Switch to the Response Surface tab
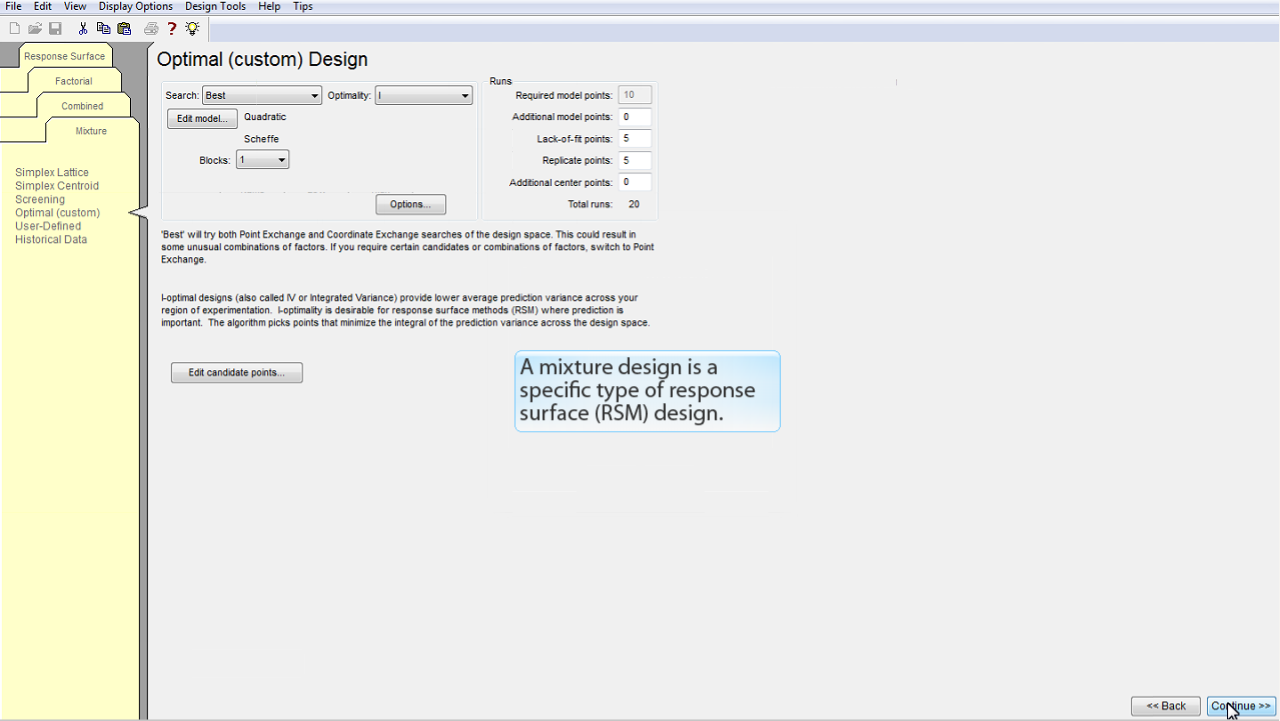The image size is (1280, 721). [64, 56]
